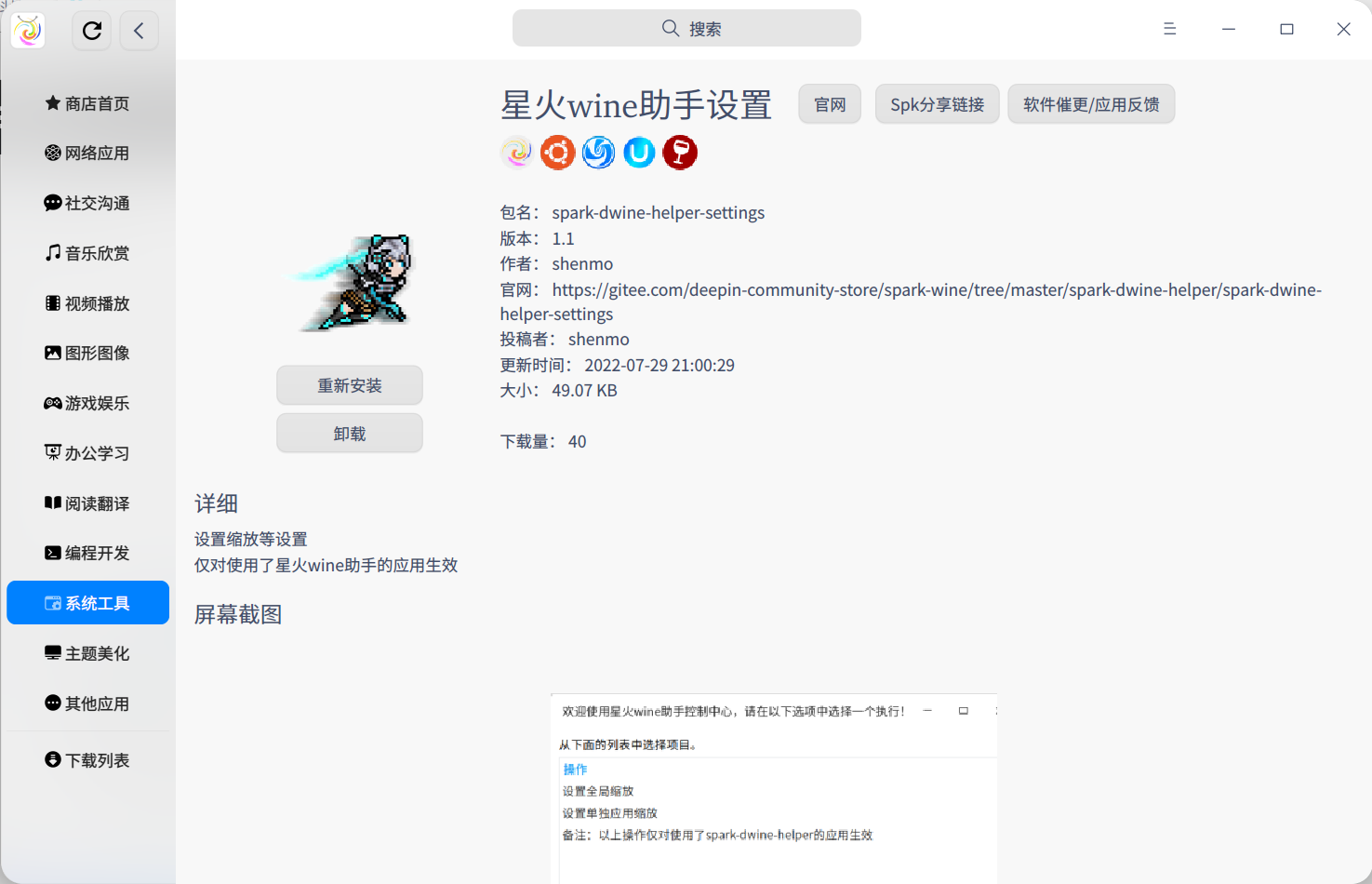The width and height of the screenshot is (1372, 884).
Task: Switch to the 商店首页 store homepage
Action: 87,102
